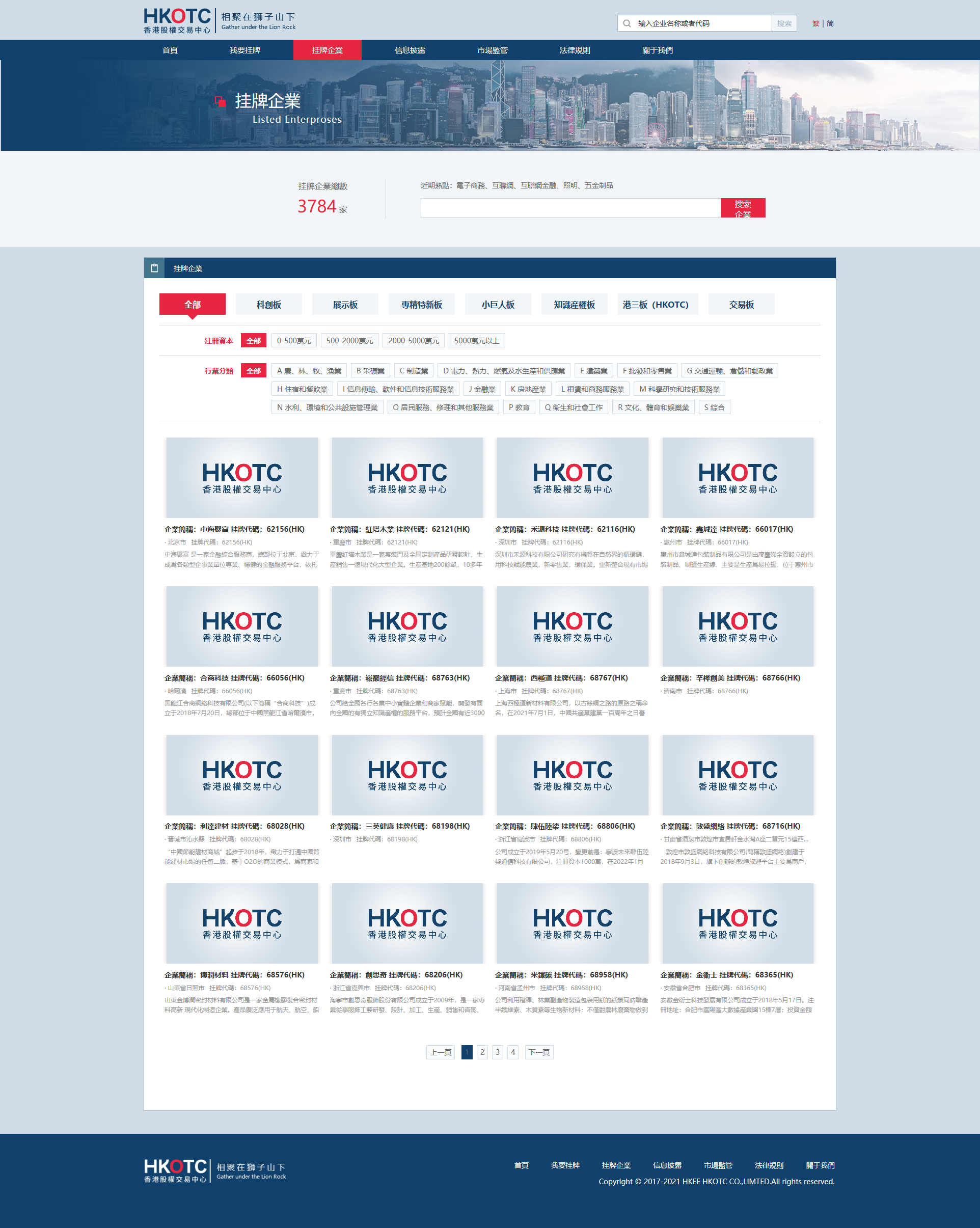This screenshot has width=980, height=1228.
Task: Open the 西極道 68767(HK) title link
Action: [x=561, y=678]
